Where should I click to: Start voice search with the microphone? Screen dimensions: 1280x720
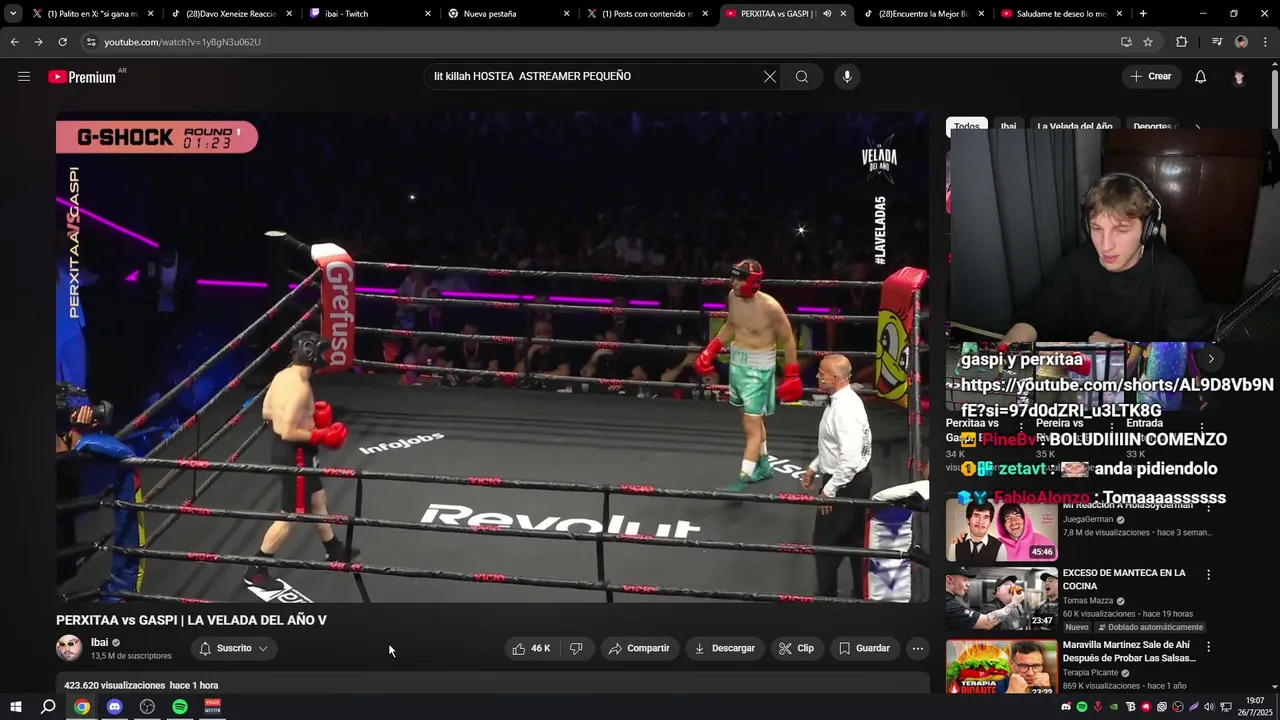pos(847,76)
